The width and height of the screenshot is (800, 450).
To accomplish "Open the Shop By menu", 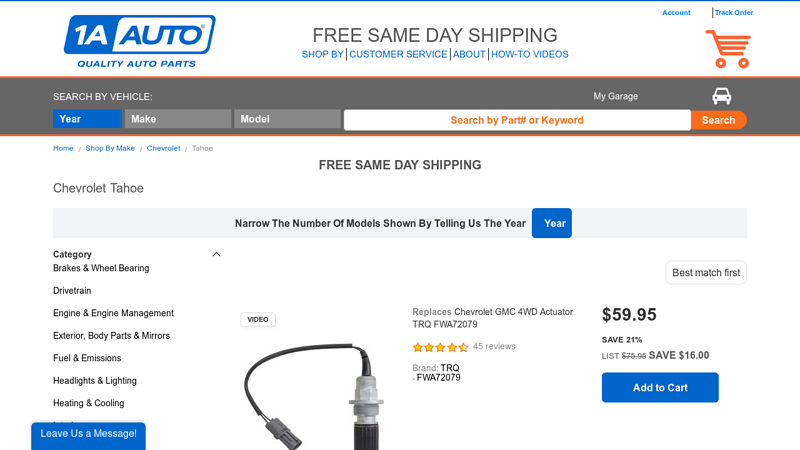I will tap(322, 54).
